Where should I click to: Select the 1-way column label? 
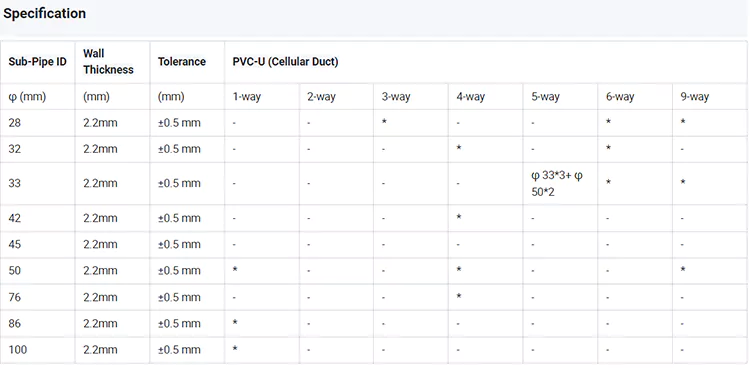[x=247, y=97]
